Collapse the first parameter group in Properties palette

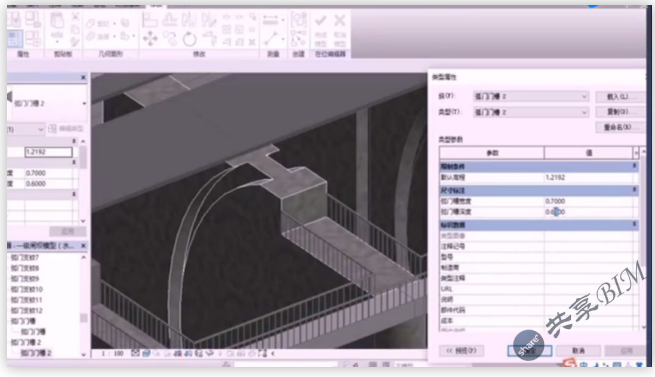tap(74, 141)
